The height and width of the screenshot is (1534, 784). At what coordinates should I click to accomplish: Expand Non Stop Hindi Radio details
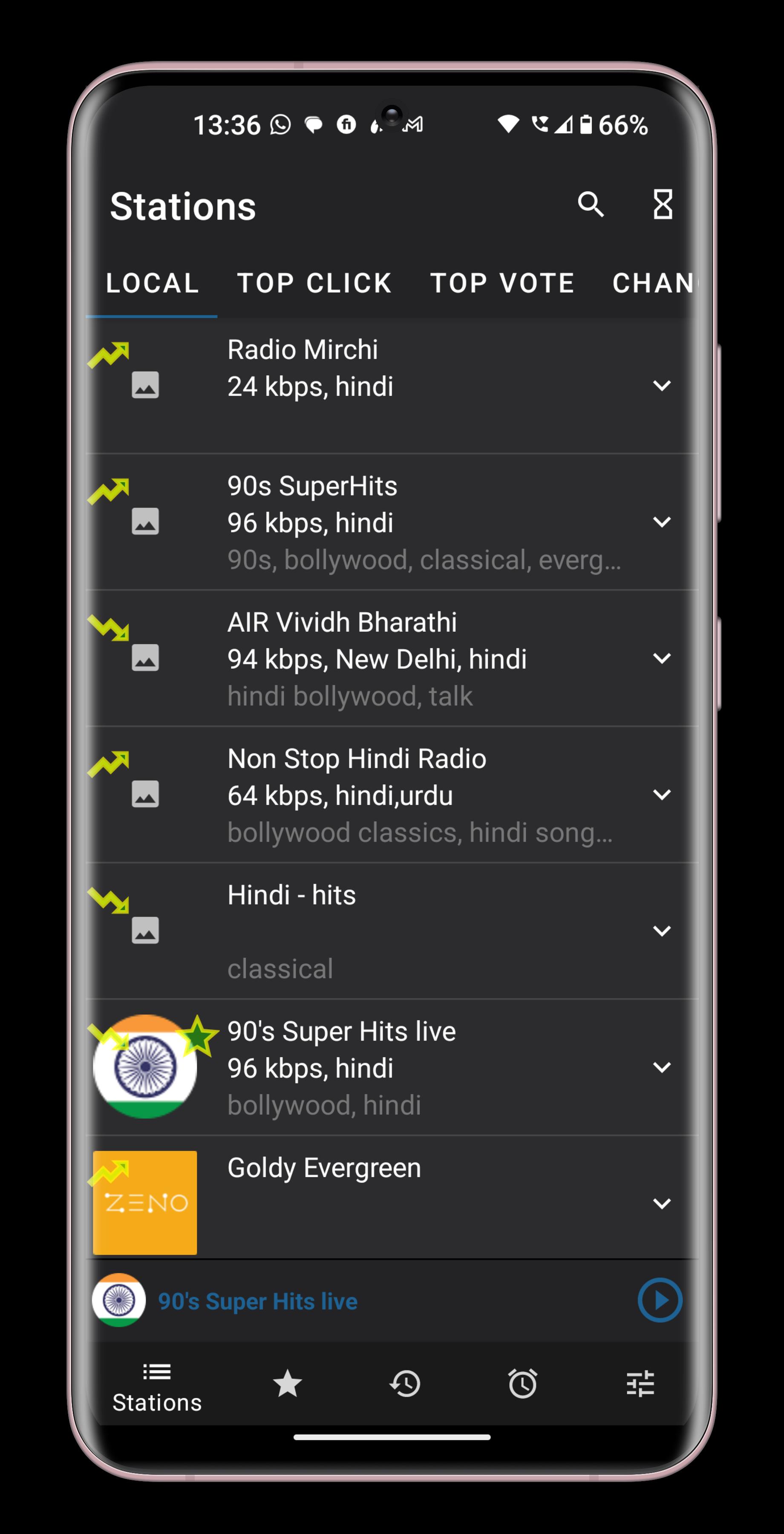(662, 795)
